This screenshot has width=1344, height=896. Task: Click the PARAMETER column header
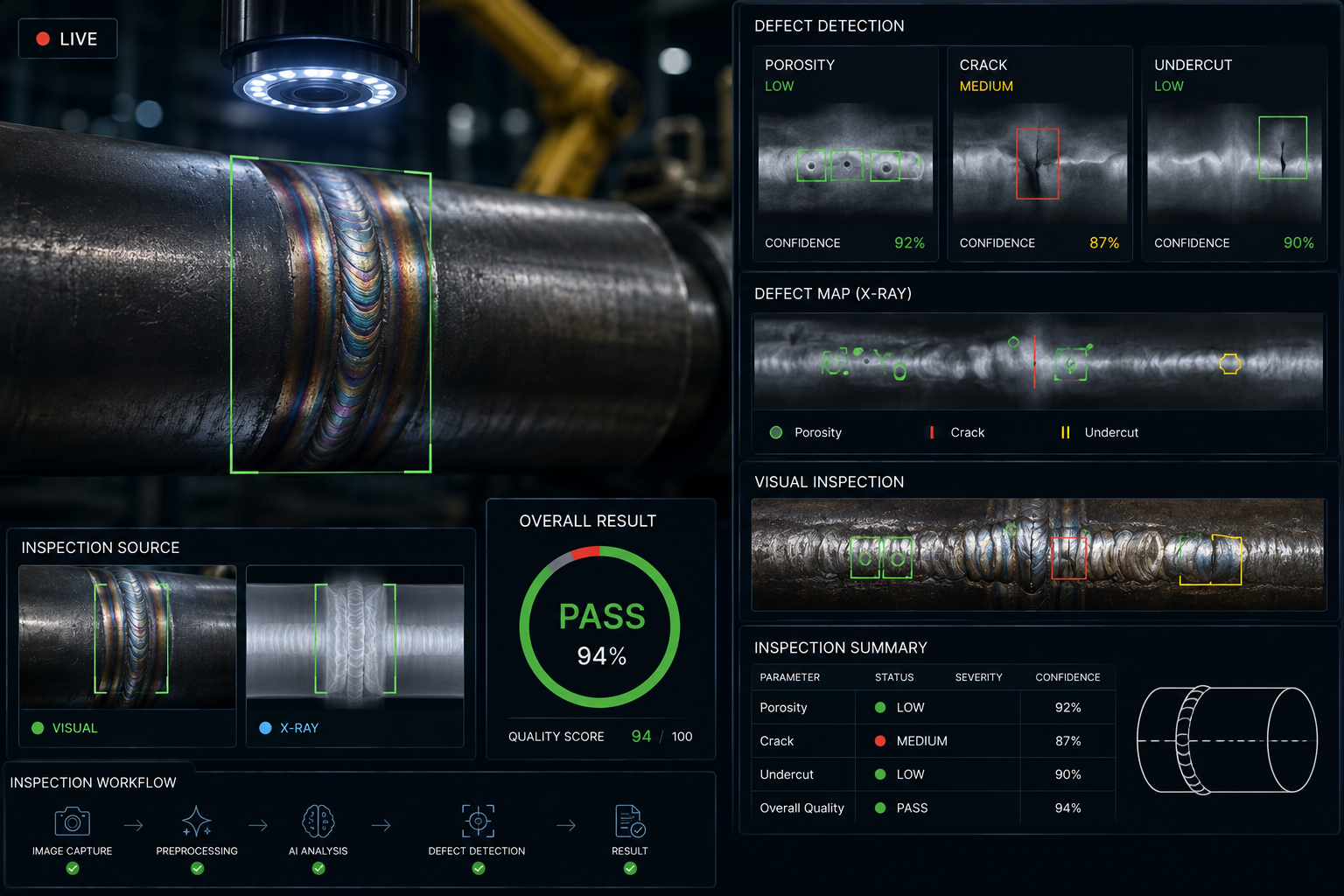coord(790,677)
